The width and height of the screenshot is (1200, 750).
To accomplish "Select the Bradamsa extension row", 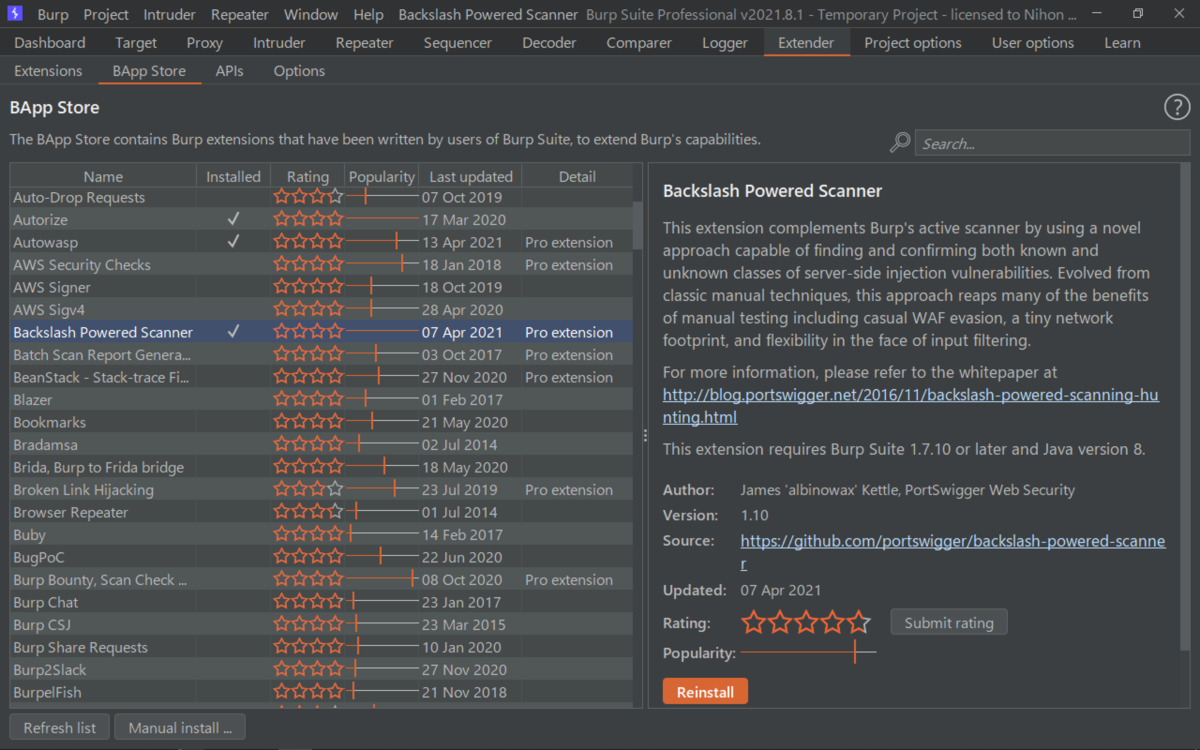I will click(321, 444).
